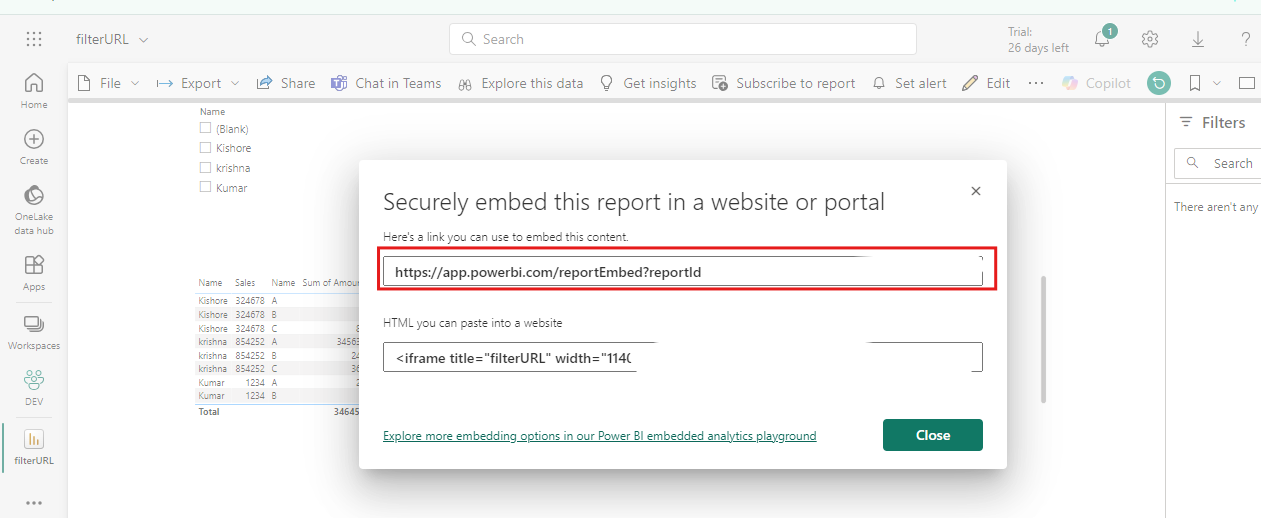Viewport: 1261px width, 518px height.
Task: Open OneLake data hub
Action: tap(34, 210)
